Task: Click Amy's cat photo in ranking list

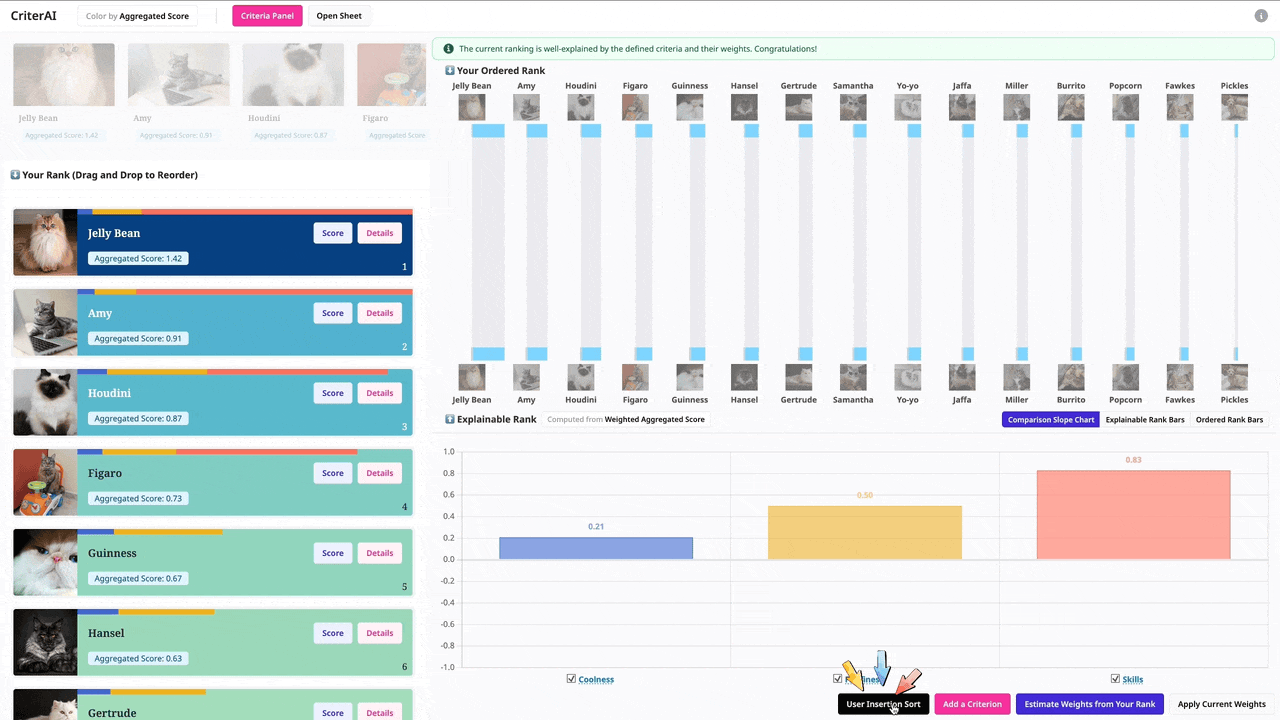Action: click(45, 322)
